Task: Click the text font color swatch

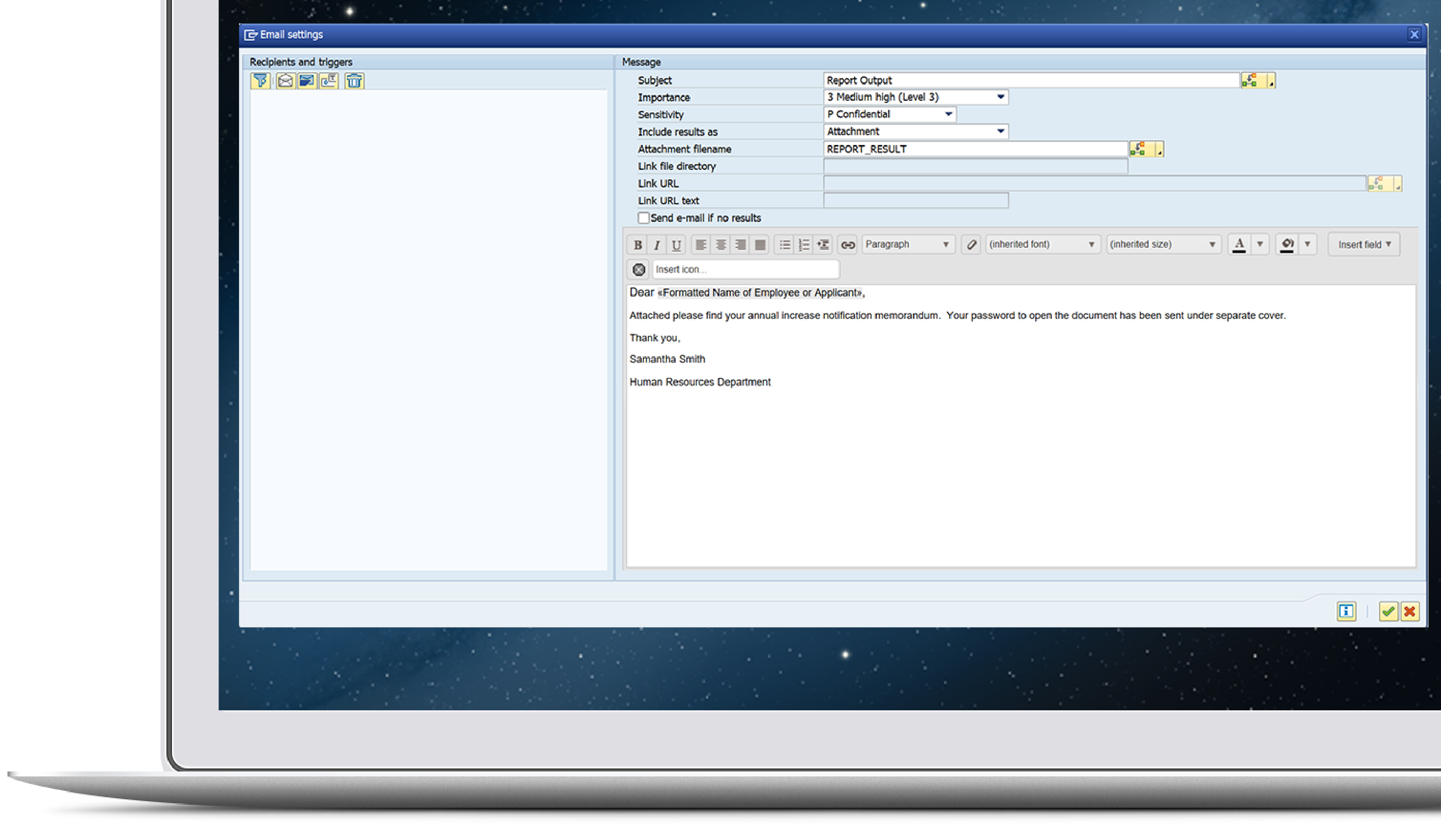Action: (1239, 245)
